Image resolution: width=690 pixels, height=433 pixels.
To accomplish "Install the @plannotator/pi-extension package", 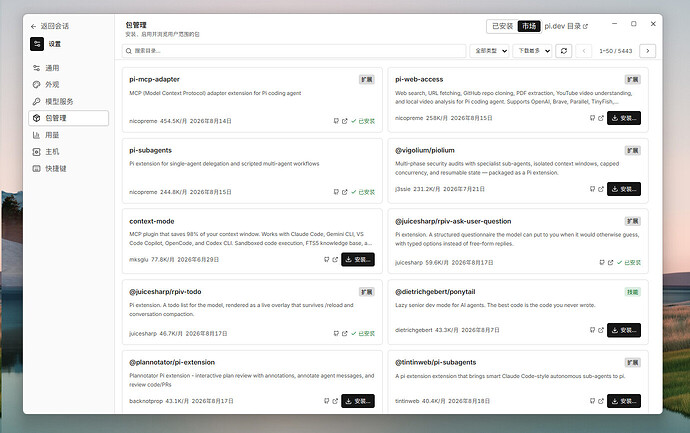I will pyautogui.click(x=358, y=401).
